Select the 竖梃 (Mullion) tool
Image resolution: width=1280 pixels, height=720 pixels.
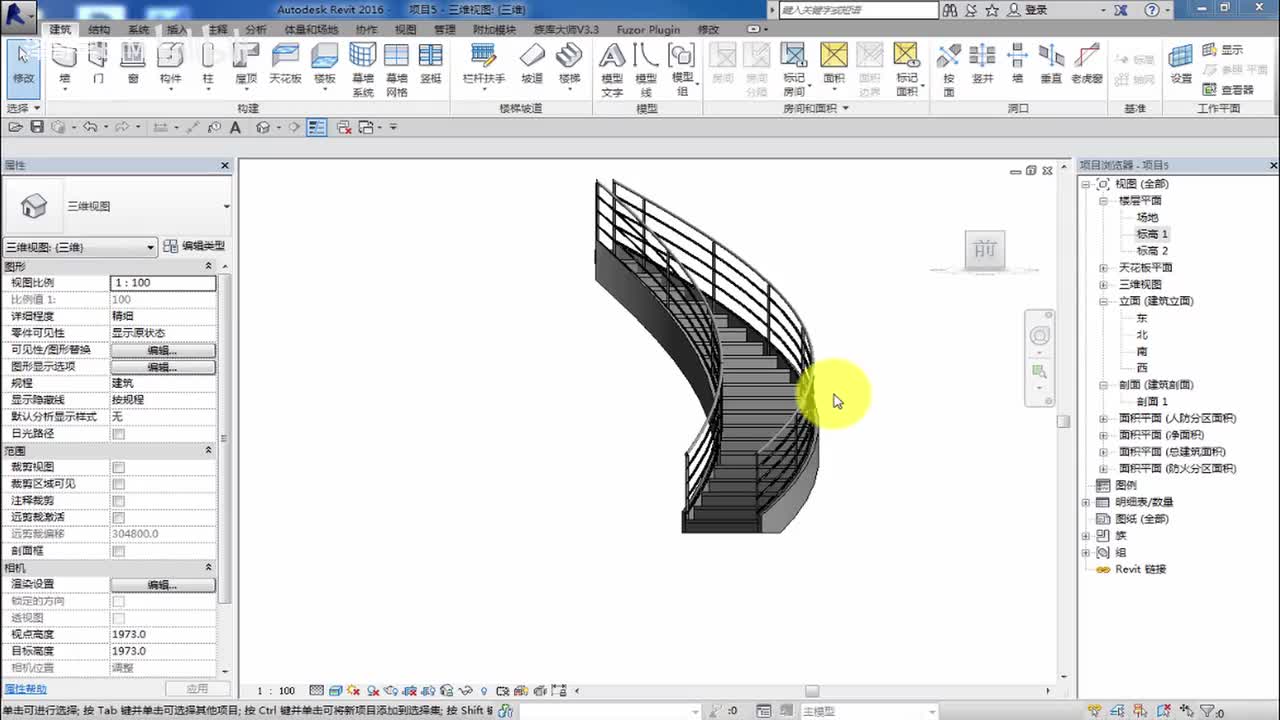tap(431, 64)
